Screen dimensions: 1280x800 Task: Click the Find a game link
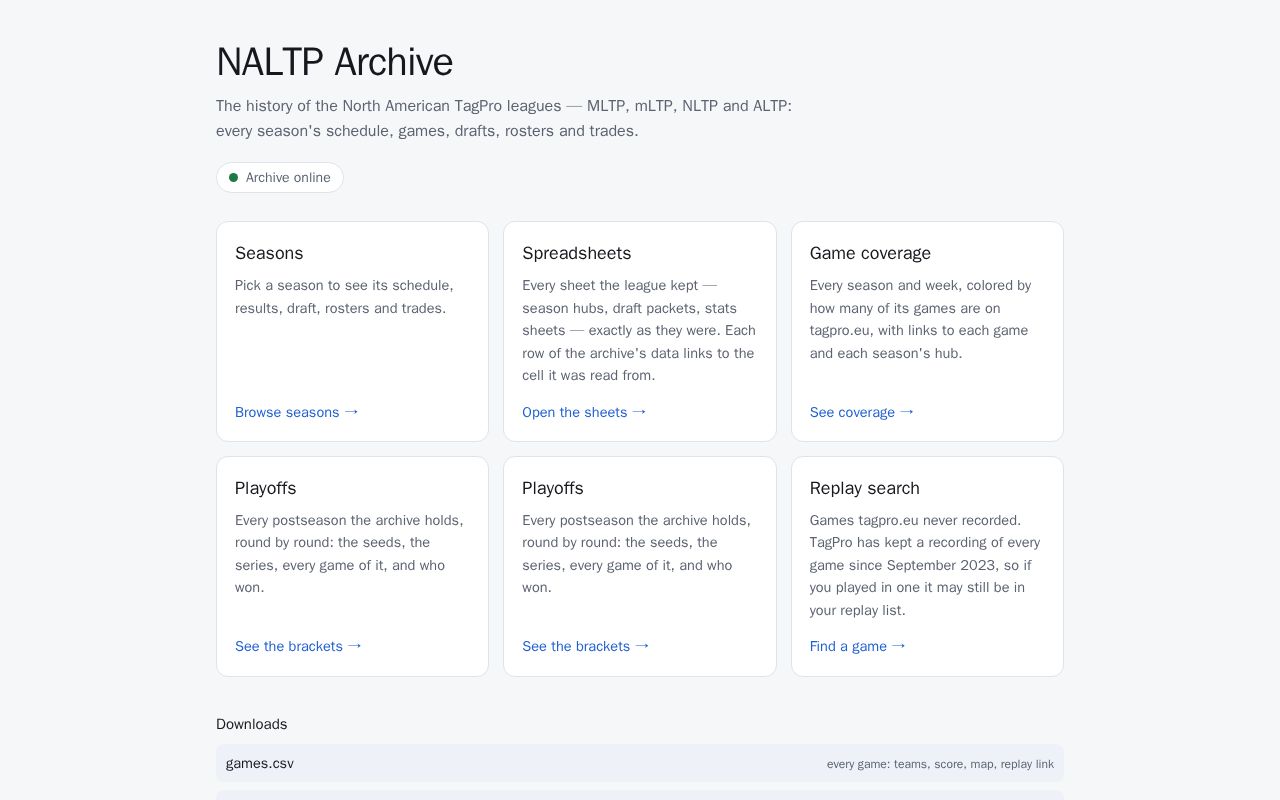click(858, 646)
